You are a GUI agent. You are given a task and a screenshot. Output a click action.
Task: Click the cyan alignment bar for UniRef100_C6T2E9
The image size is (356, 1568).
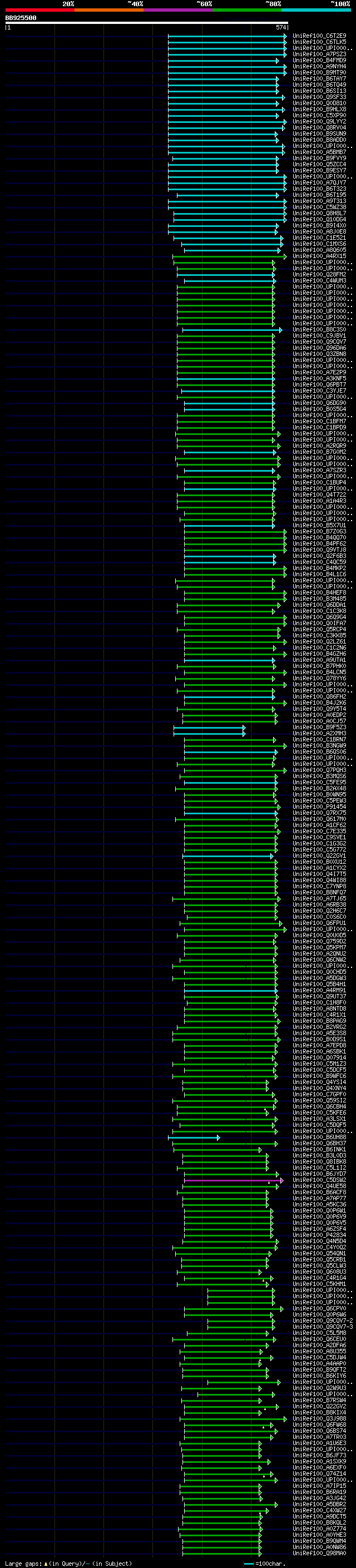[x=228, y=36]
